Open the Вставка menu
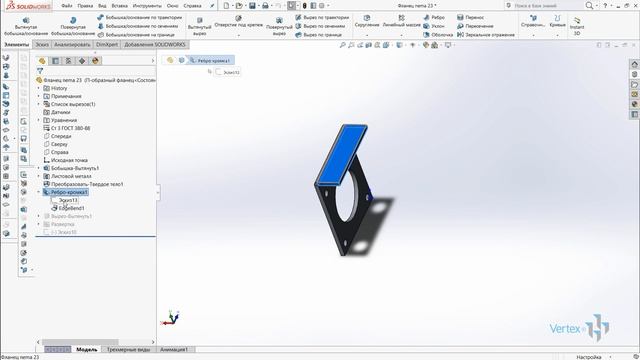Image resolution: width=640 pixels, height=360 pixels. tap(120, 6)
